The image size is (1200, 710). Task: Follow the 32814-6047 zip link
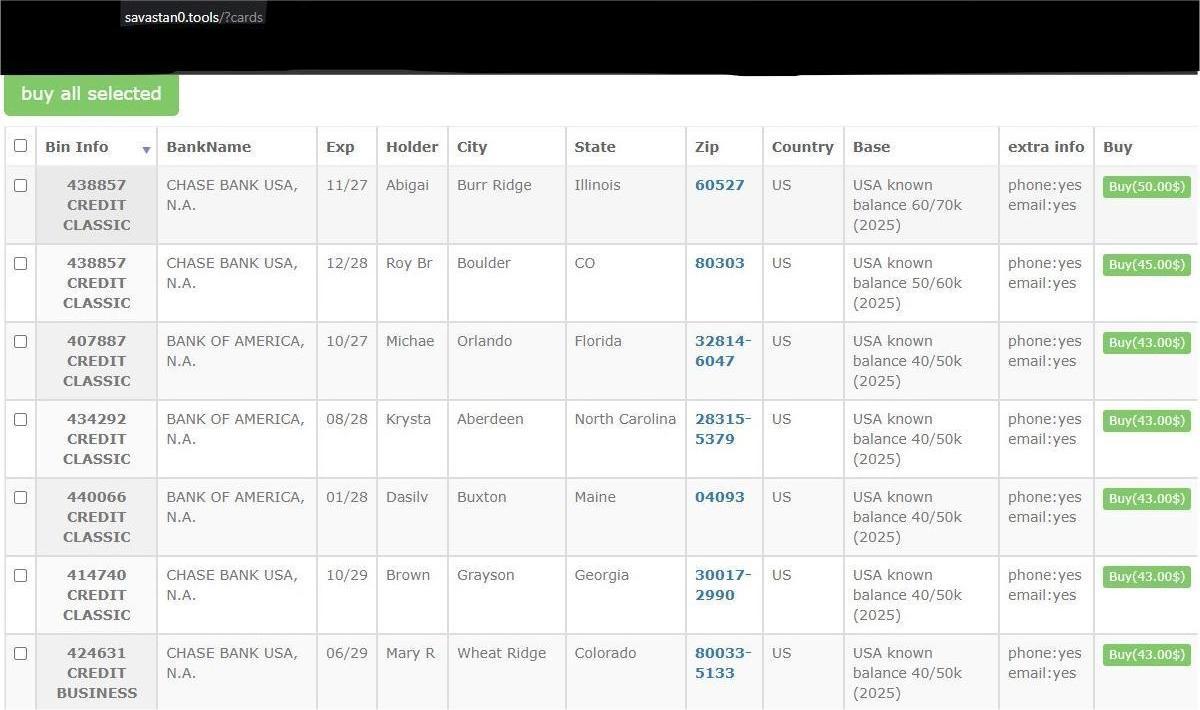[723, 351]
